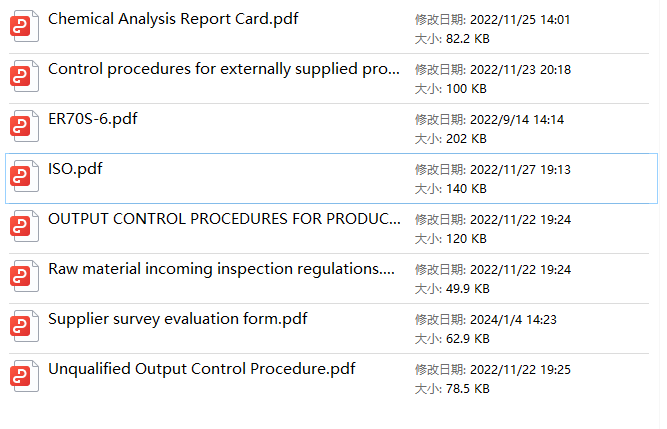
Task: Select Supplier survey evaluation form.pdf file name
Action: pos(178,319)
